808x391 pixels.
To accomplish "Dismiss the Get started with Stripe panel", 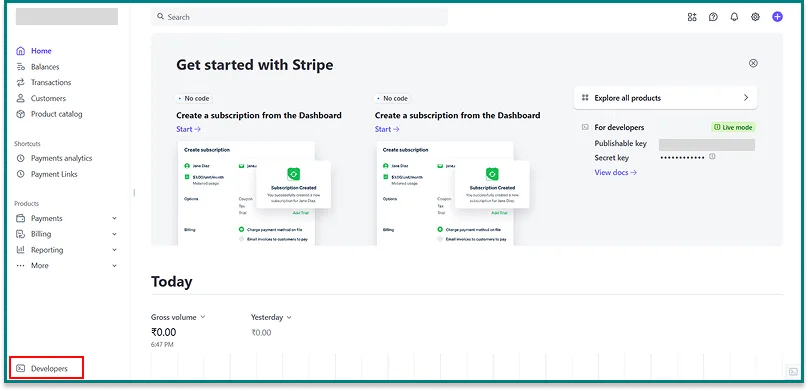I will click(x=753, y=63).
